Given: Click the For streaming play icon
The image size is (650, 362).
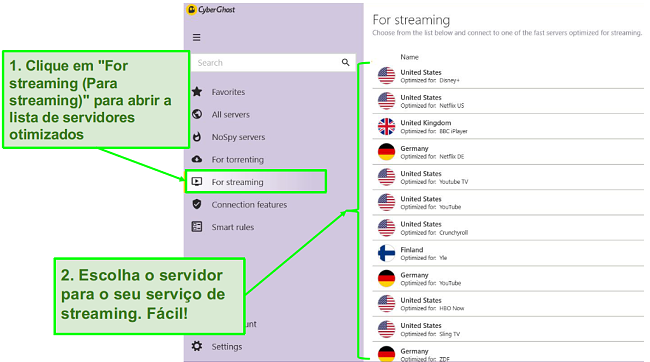Looking at the screenshot, I should (197, 182).
